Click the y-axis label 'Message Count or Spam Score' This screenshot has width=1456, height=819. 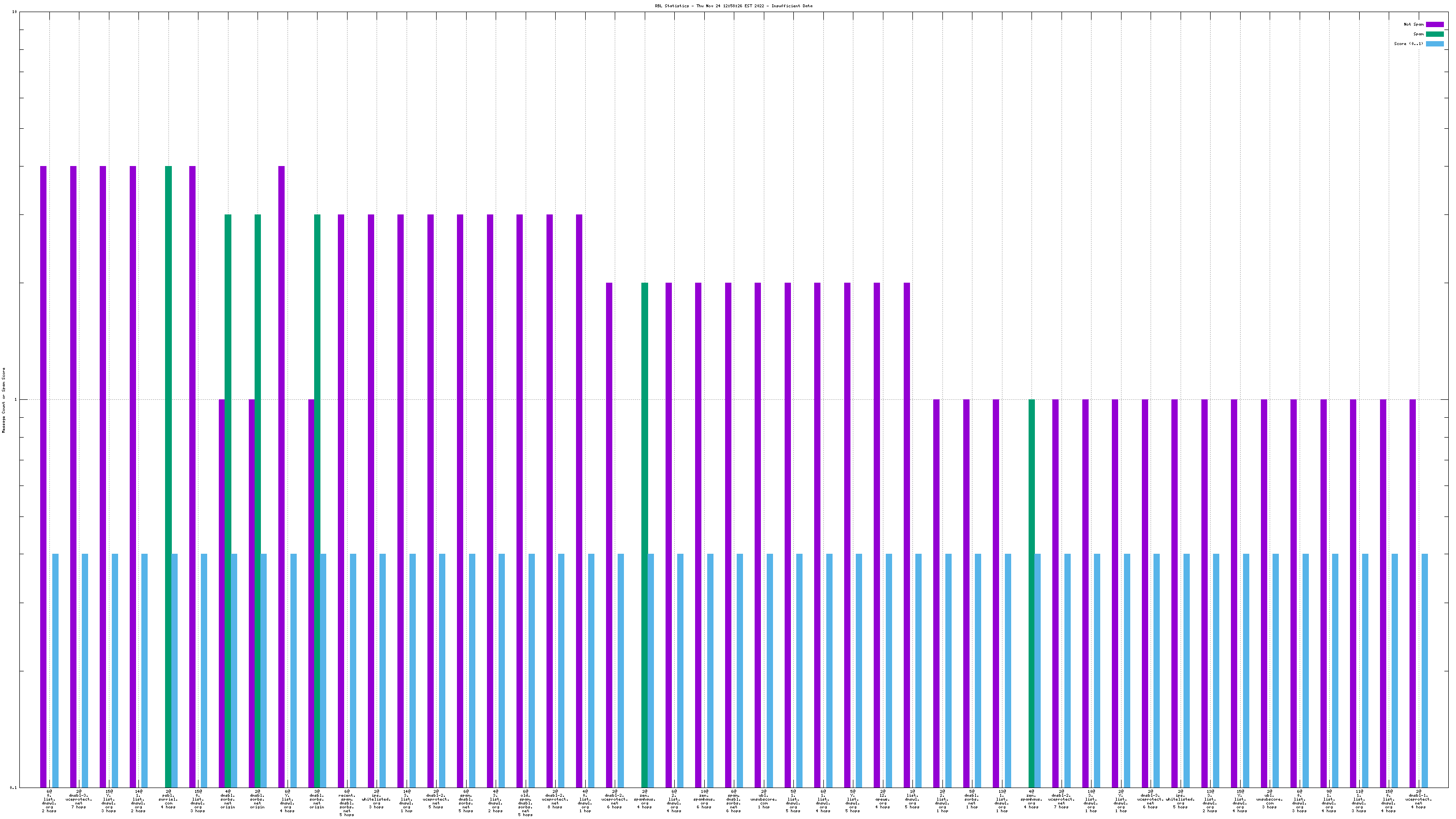4,400
